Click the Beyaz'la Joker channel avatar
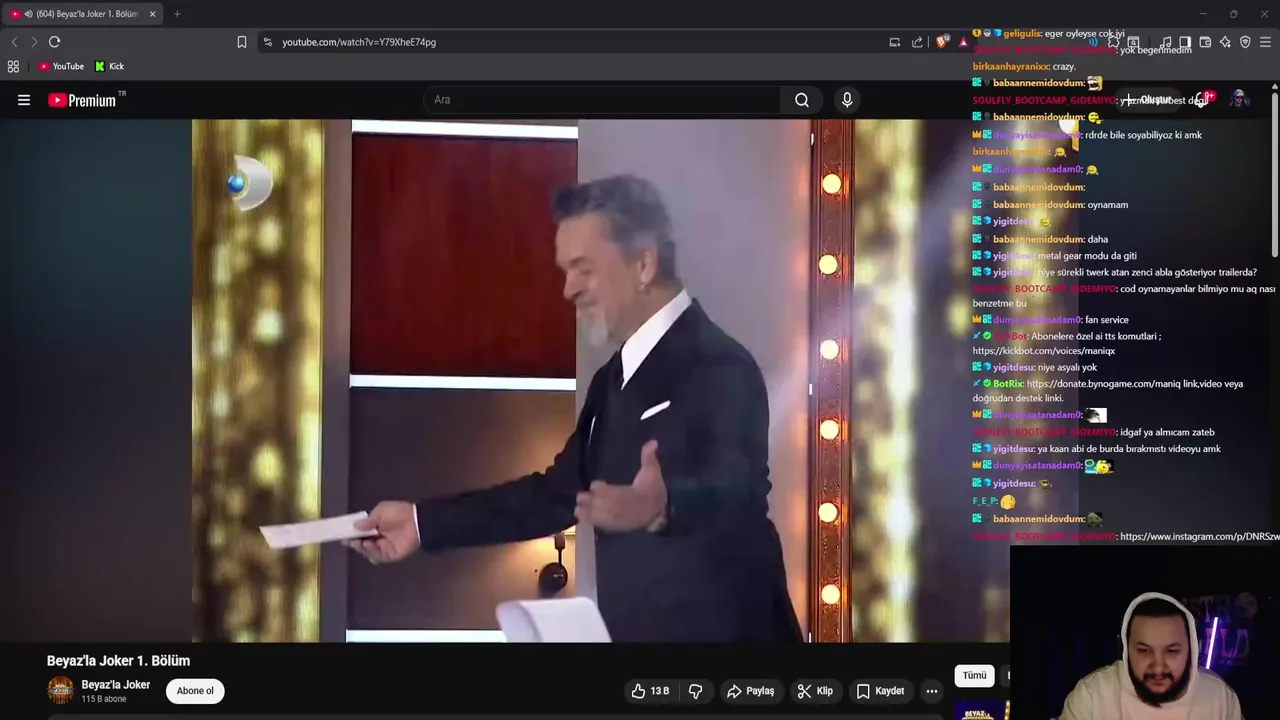Screen dimensions: 1280x720 click(61, 690)
